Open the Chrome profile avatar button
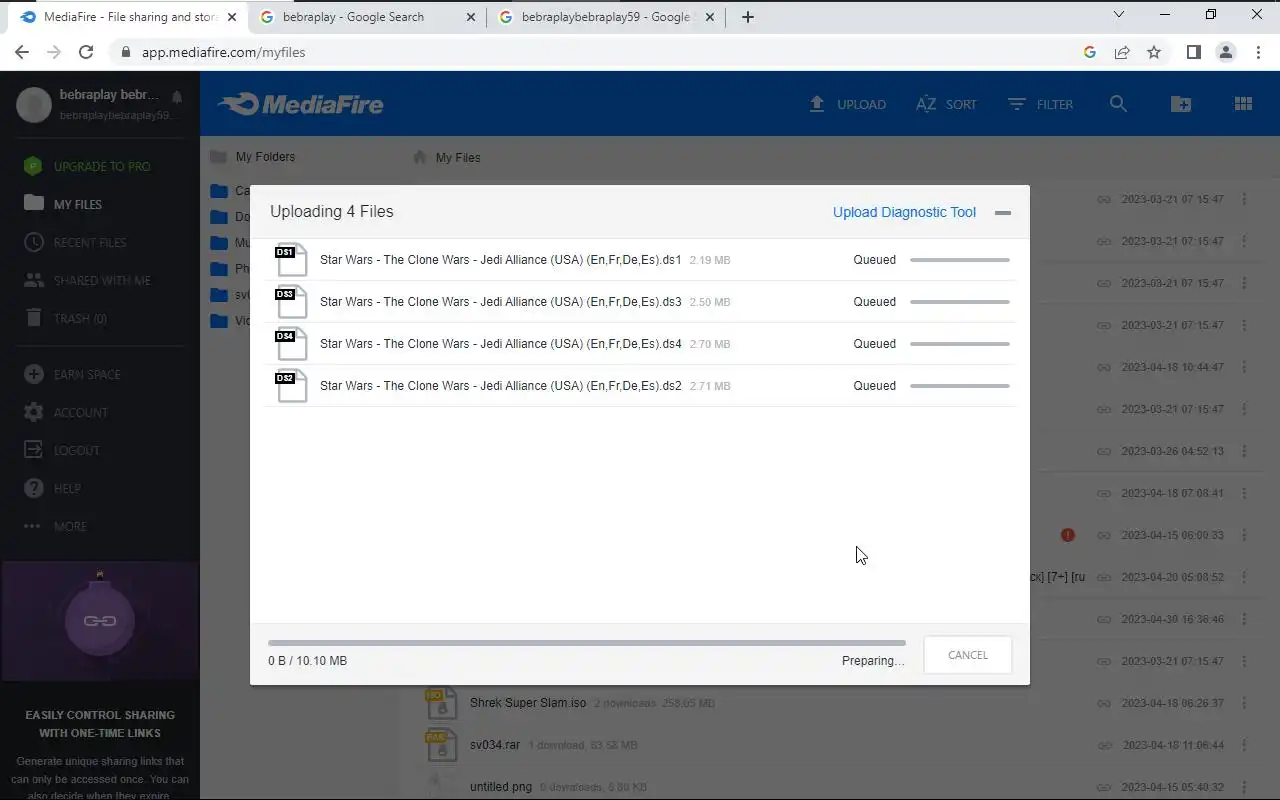The image size is (1280, 800). tap(1226, 52)
